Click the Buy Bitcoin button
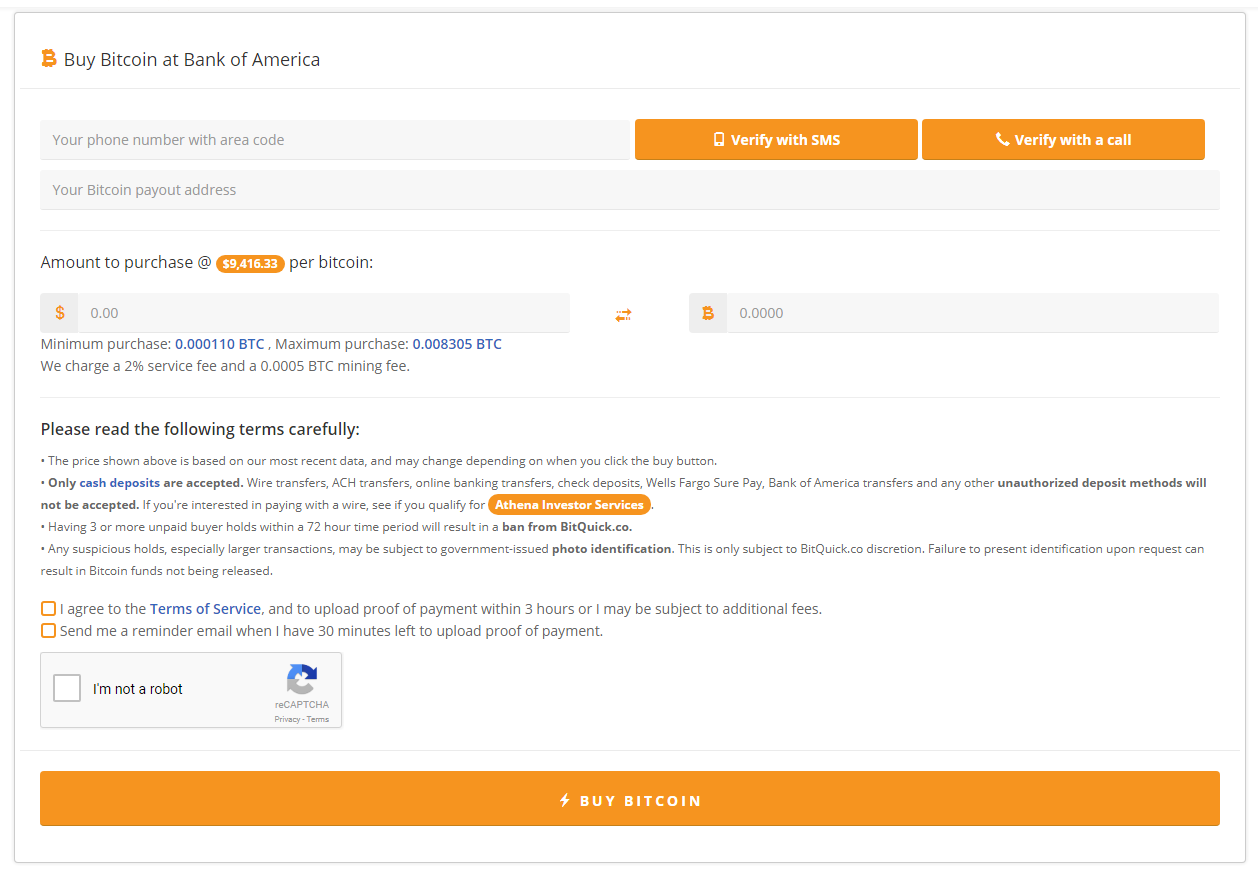Viewport: 1258px width, 887px height. point(630,799)
